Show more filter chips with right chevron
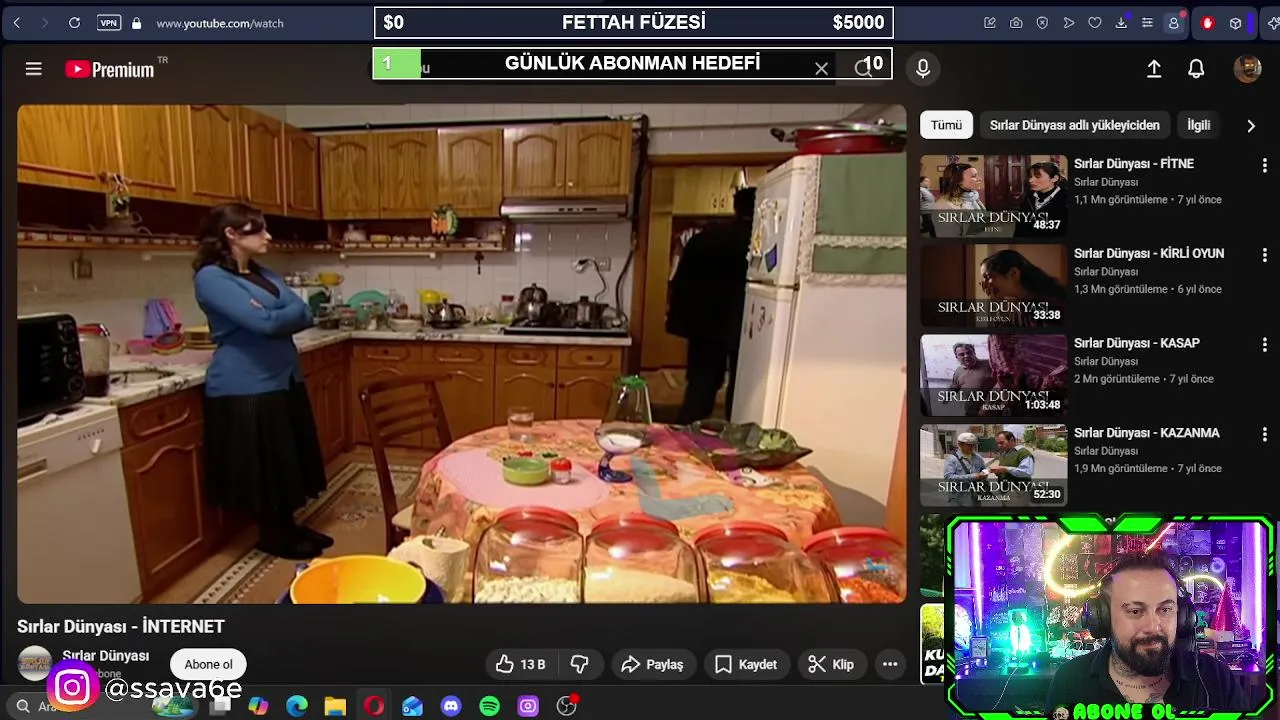Screen dimensions: 1280x720 click(1250, 125)
